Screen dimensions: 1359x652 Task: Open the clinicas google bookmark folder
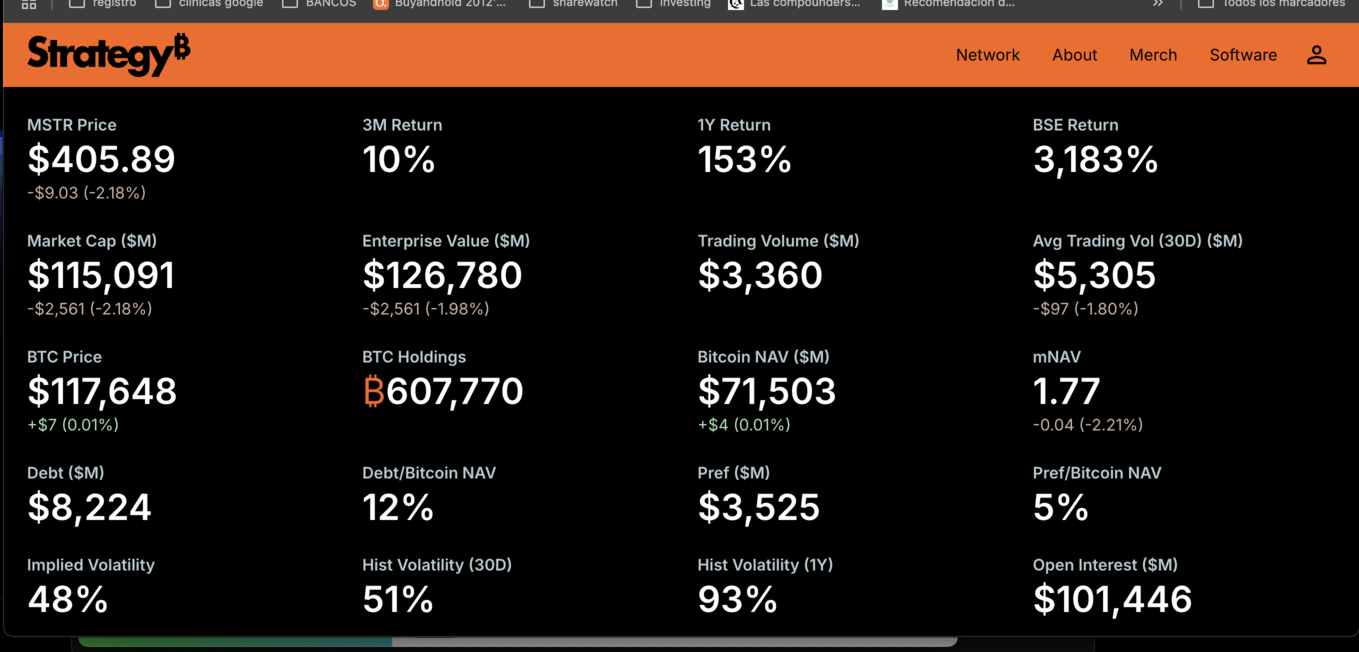point(209,4)
